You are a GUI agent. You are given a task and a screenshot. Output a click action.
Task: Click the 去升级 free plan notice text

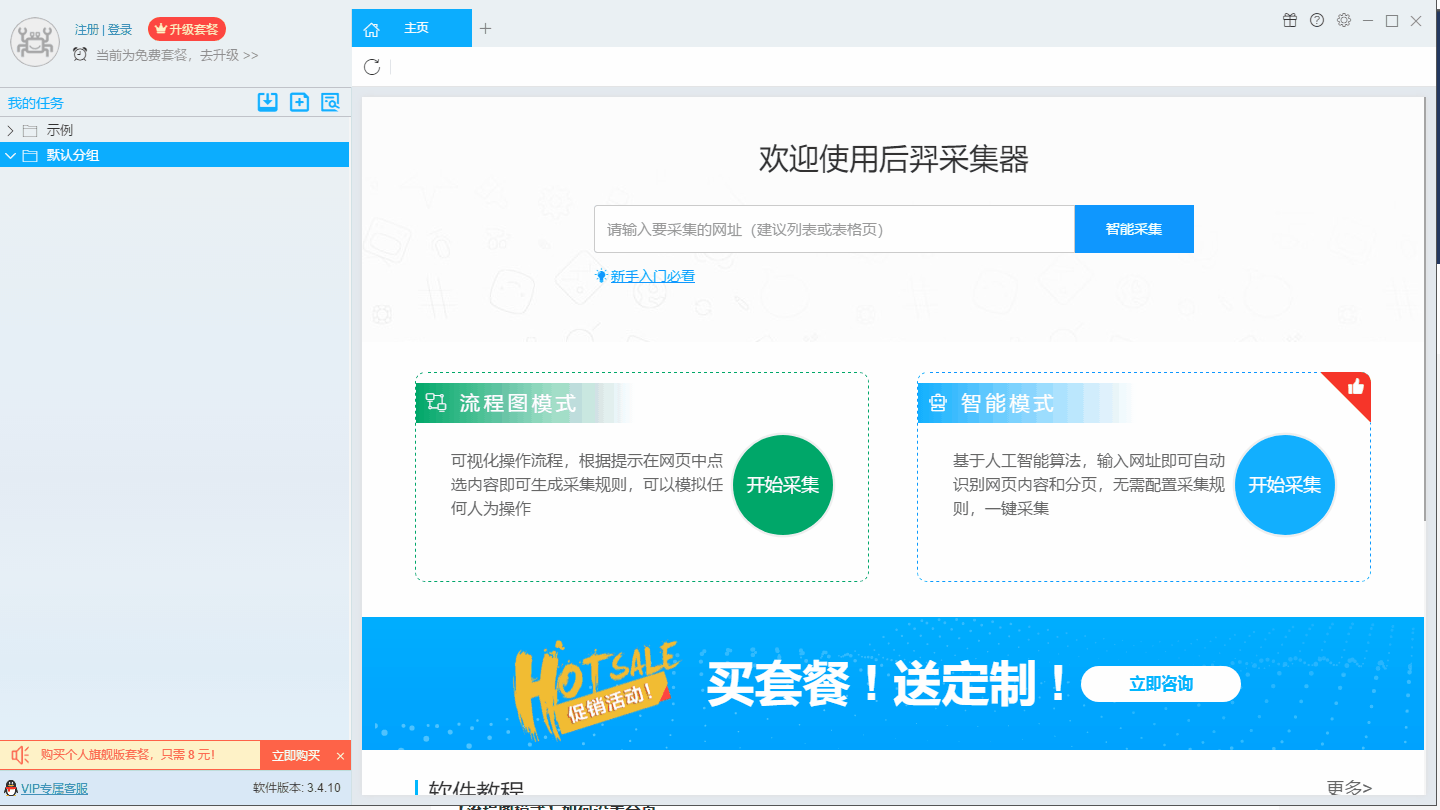tap(177, 55)
